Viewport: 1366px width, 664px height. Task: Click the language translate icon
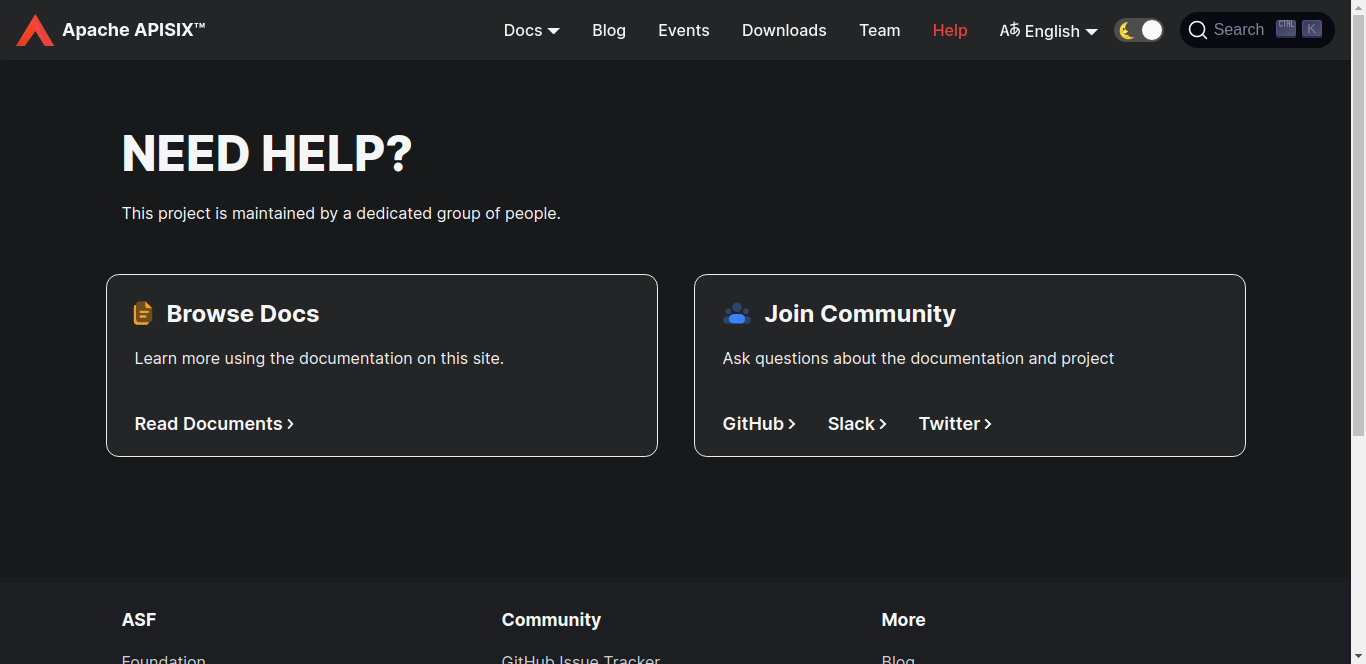pyautogui.click(x=1010, y=30)
